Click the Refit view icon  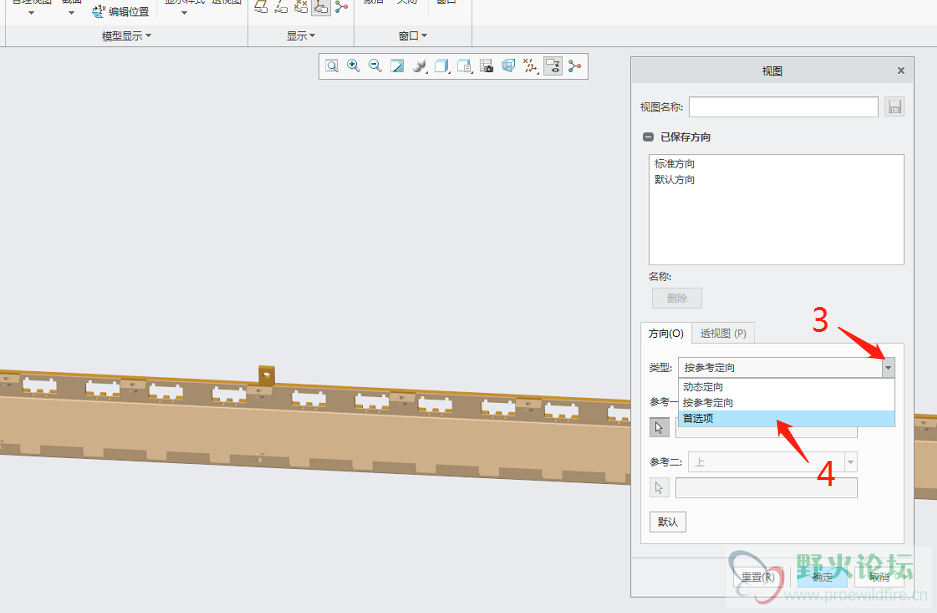[x=332, y=66]
